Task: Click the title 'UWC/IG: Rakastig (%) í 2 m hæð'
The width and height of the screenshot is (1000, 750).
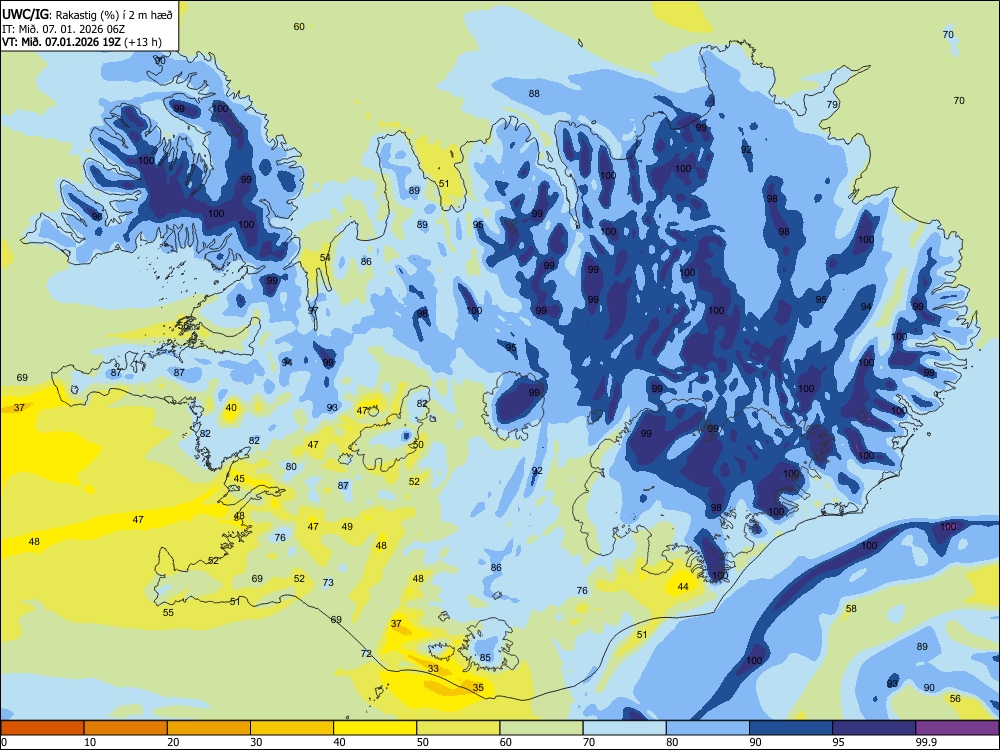Action: tap(87, 15)
